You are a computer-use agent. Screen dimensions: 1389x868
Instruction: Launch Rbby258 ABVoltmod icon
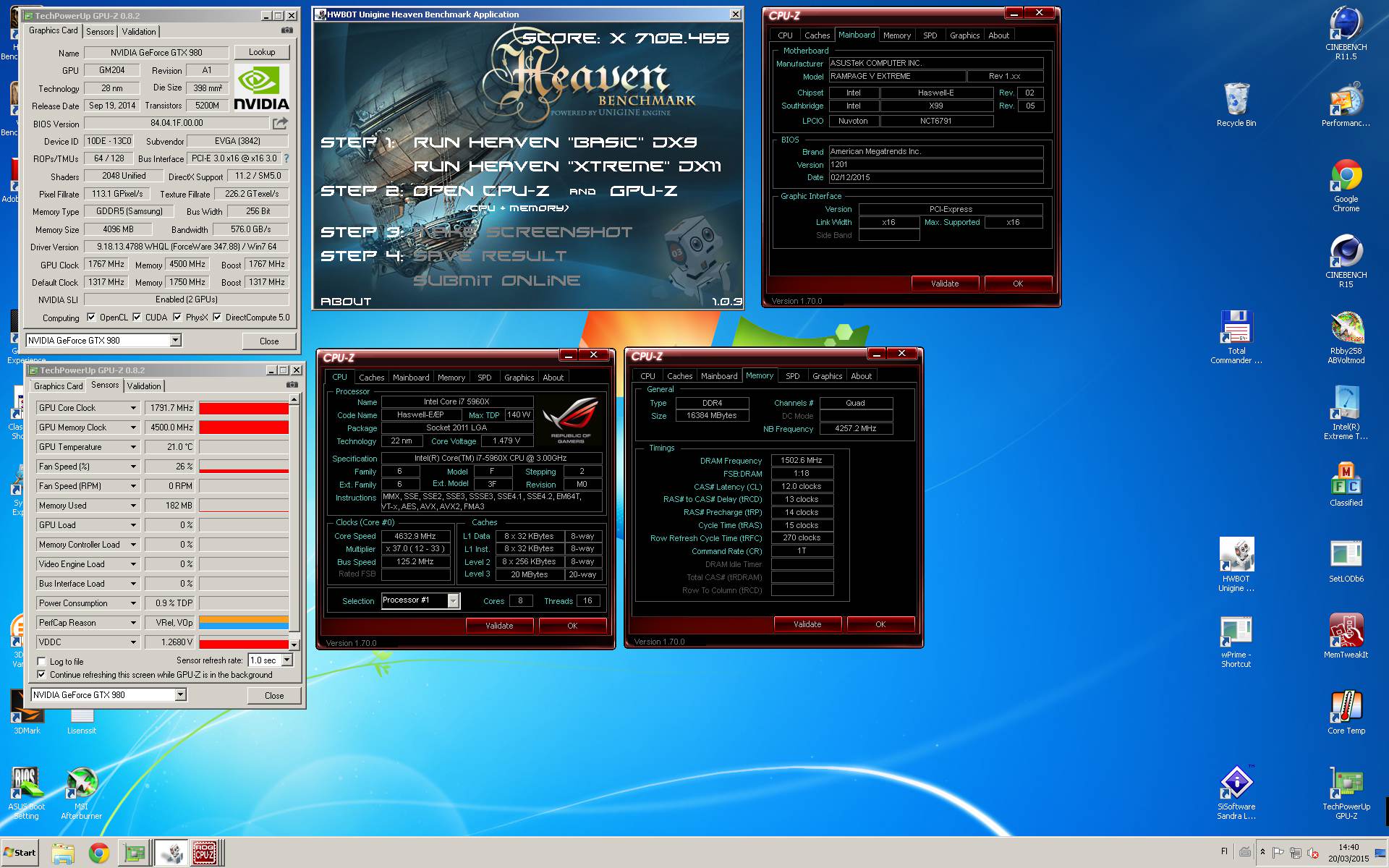tap(1346, 338)
